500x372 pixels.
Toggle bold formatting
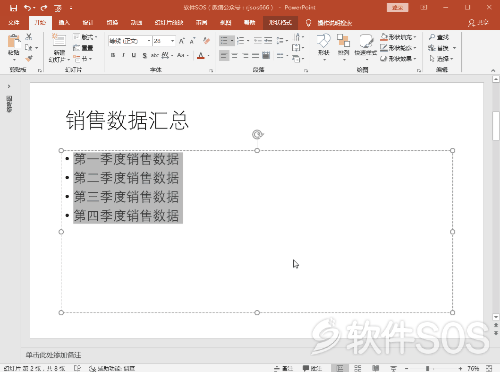tap(113, 55)
